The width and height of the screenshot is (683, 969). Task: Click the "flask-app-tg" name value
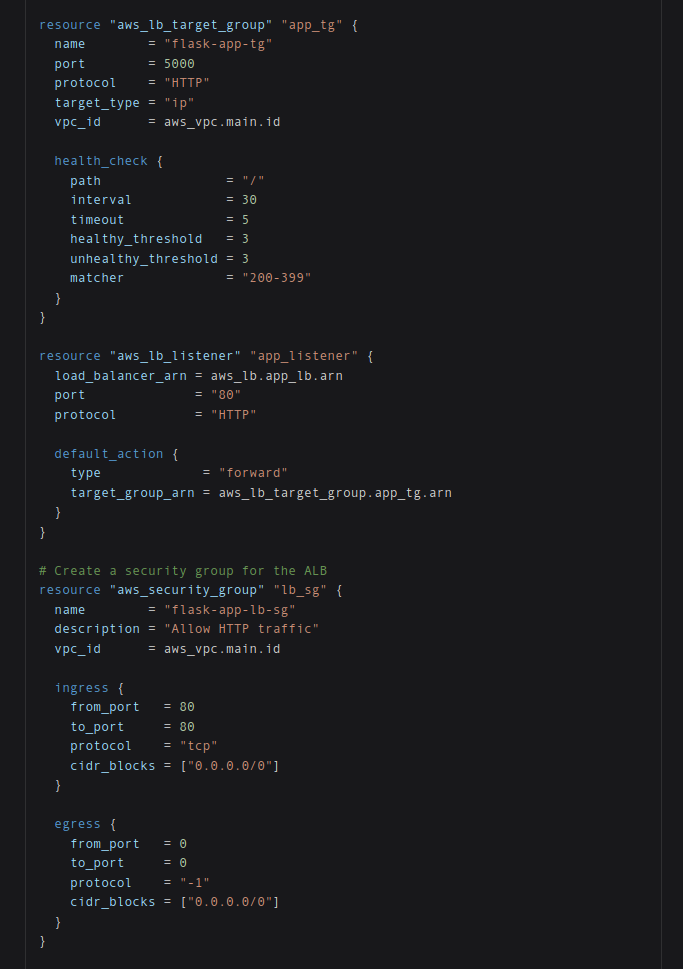point(218,44)
